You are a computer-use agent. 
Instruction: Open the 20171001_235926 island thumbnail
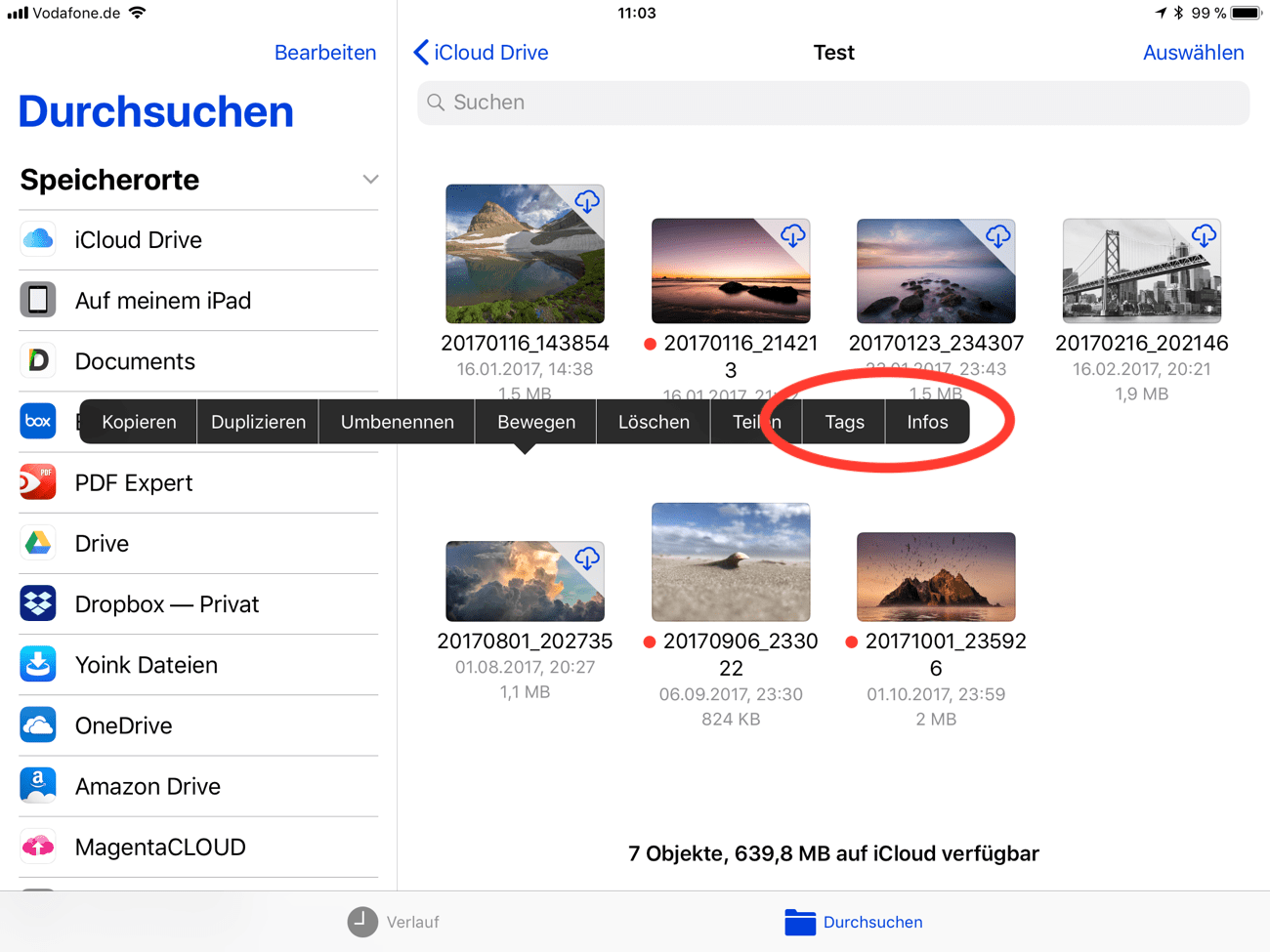[x=936, y=577]
